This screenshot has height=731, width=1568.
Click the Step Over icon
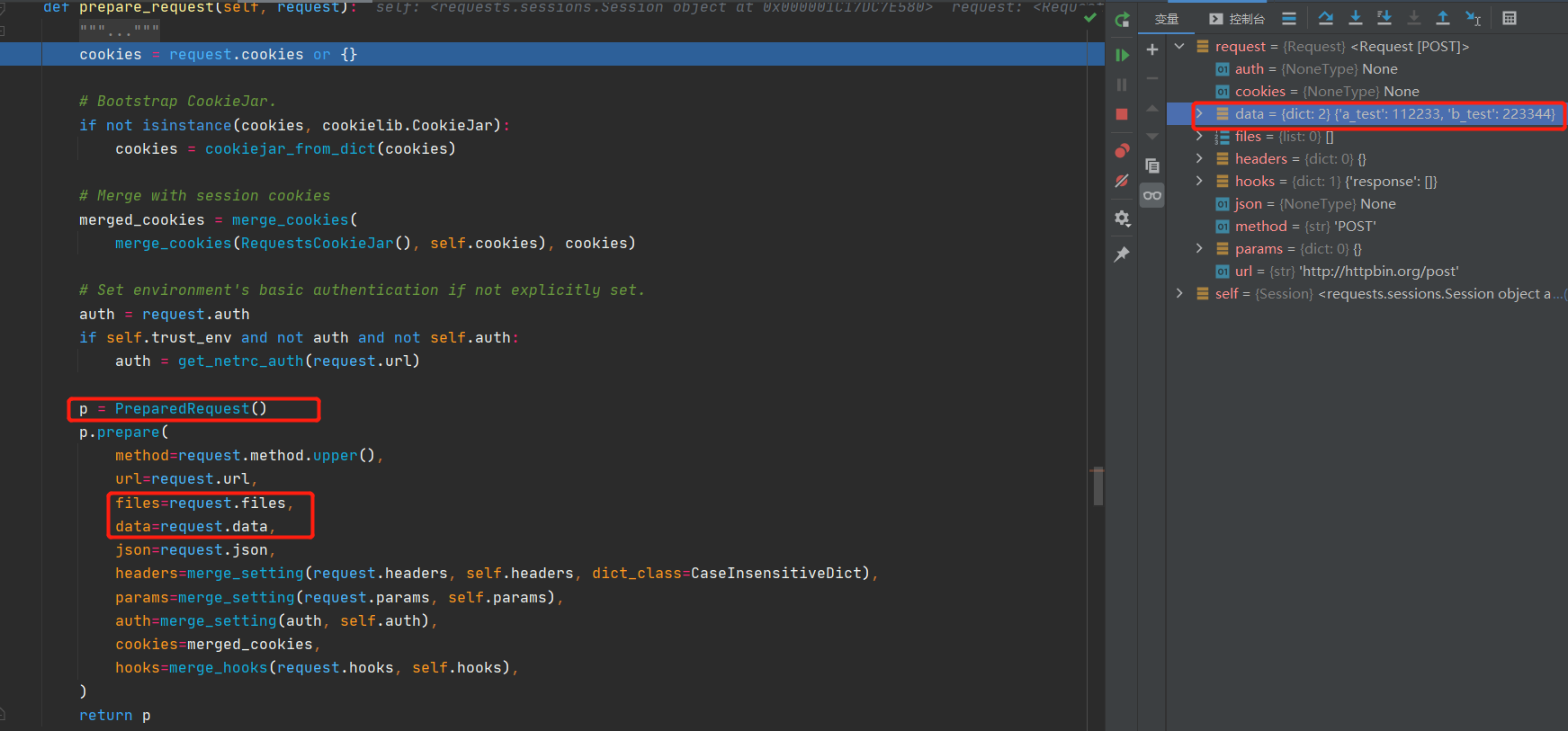tap(1325, 18)
